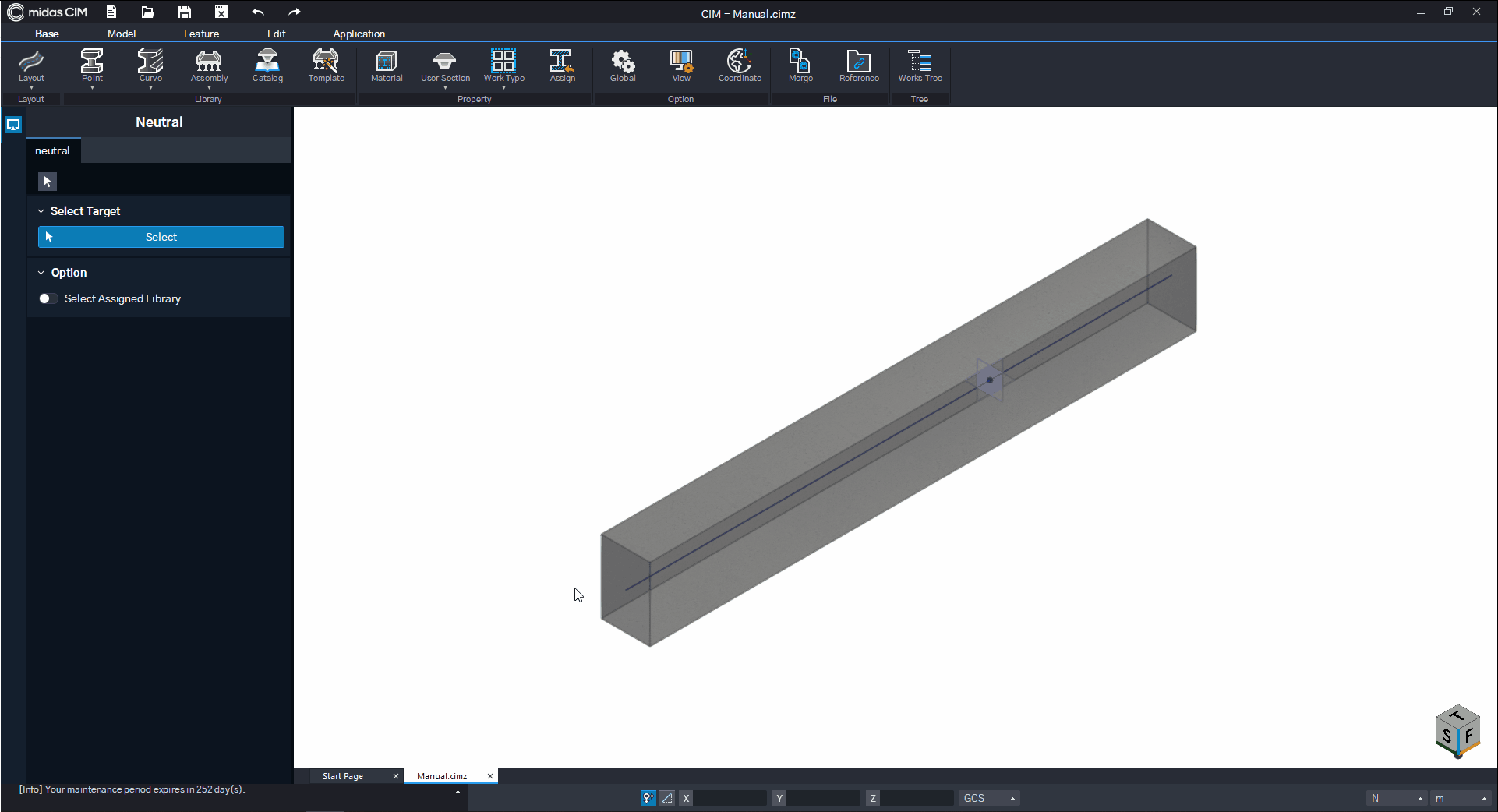Image resolution: width=1498 pixels, height=812 pixels.
Task: Open the N force unit dropdown
Action: [1397, 798]
